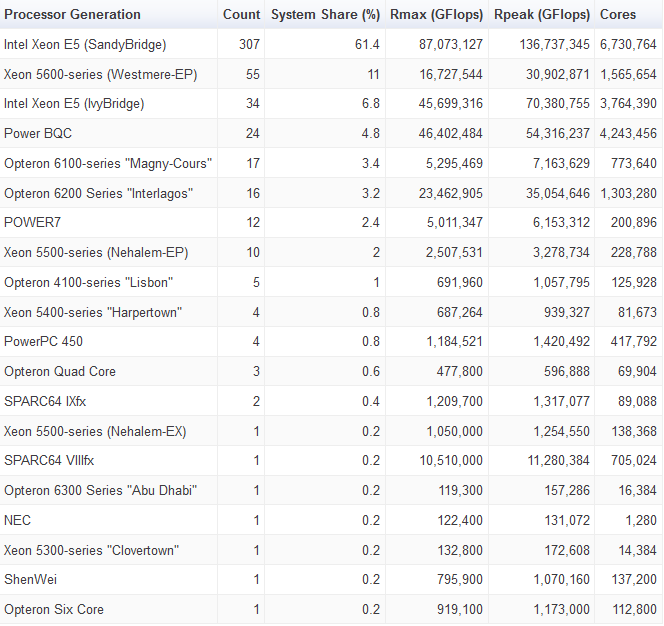Select PowerPC 450 processor name

coord(43,341)
